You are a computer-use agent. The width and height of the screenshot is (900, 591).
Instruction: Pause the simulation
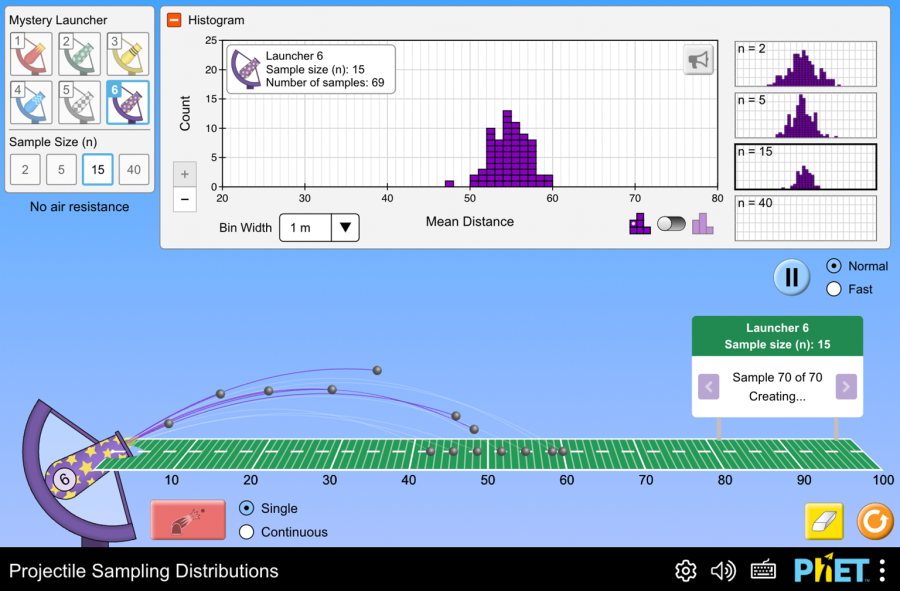[791, 277]
